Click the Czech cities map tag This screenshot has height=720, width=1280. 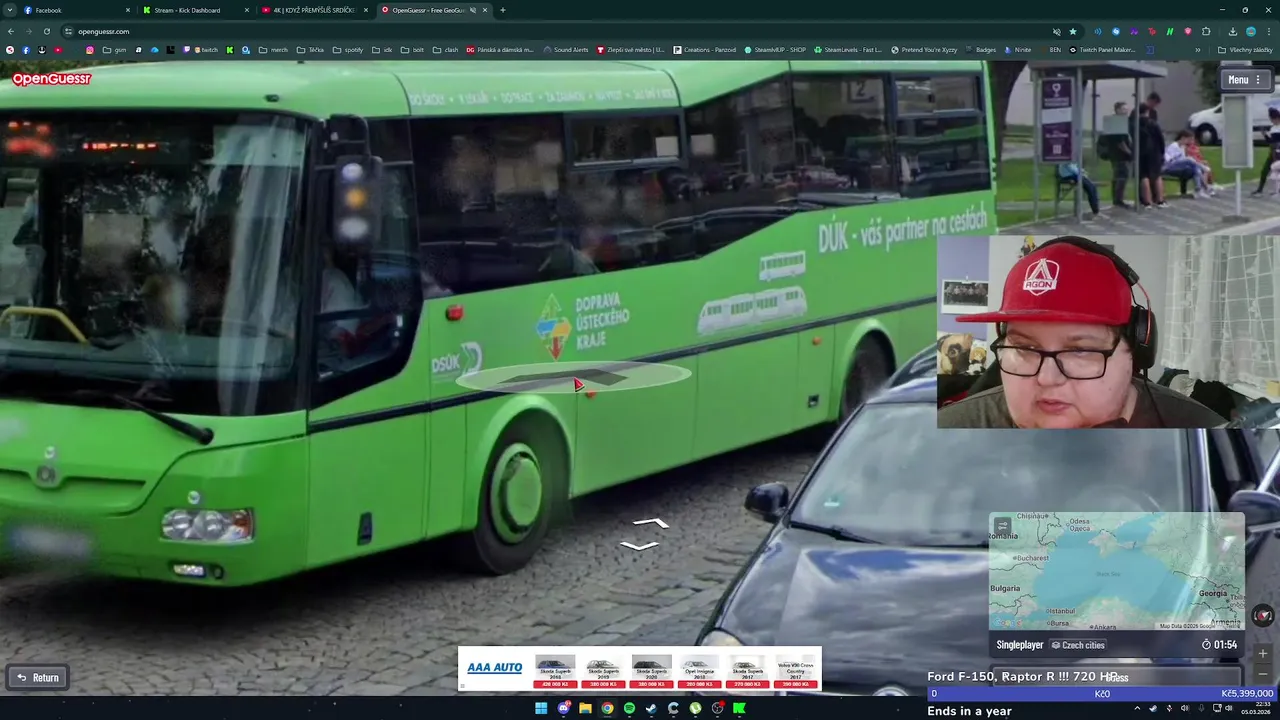(x=1078, y=645)
